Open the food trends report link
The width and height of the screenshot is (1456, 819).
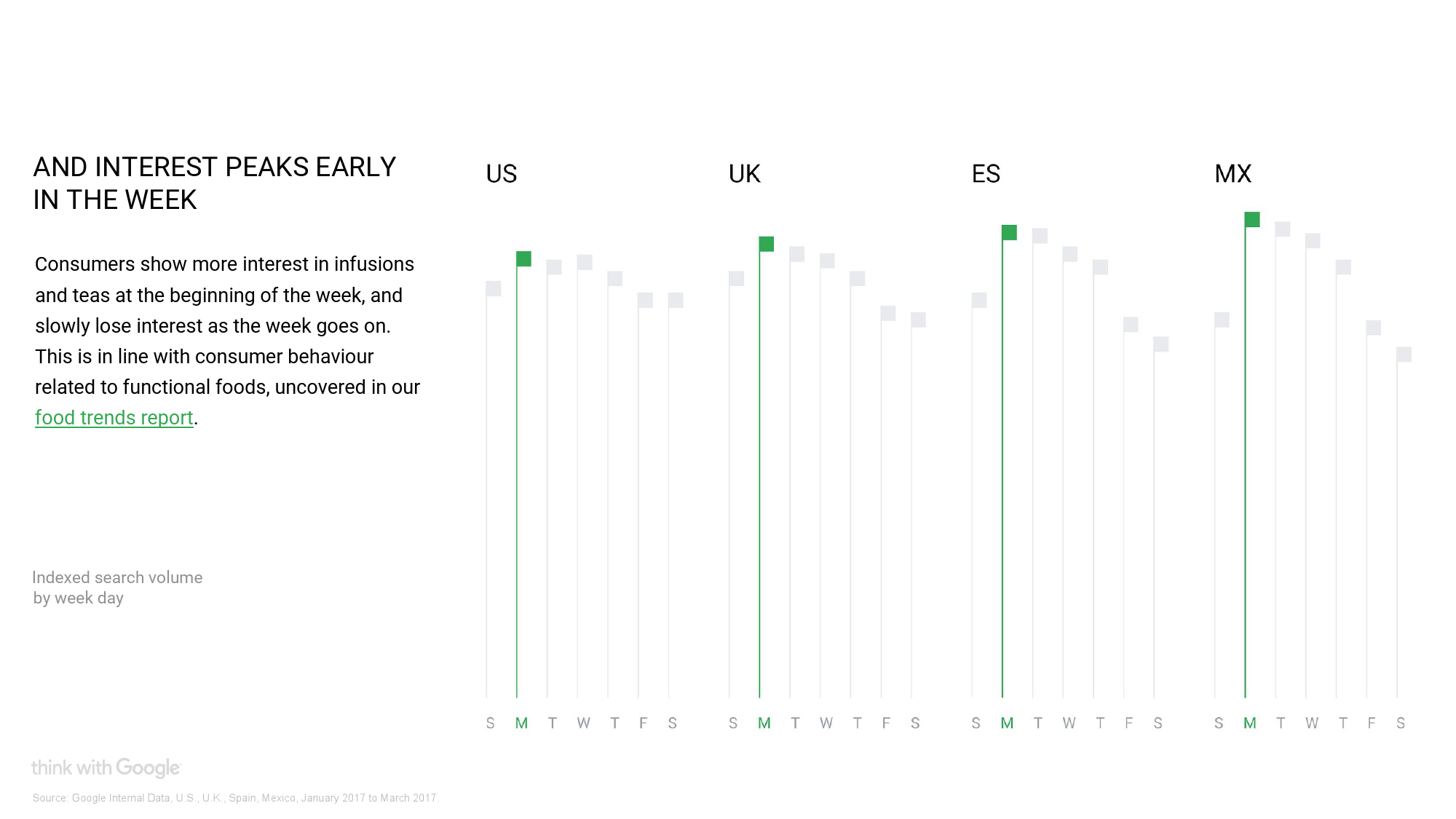coord(114,418)
